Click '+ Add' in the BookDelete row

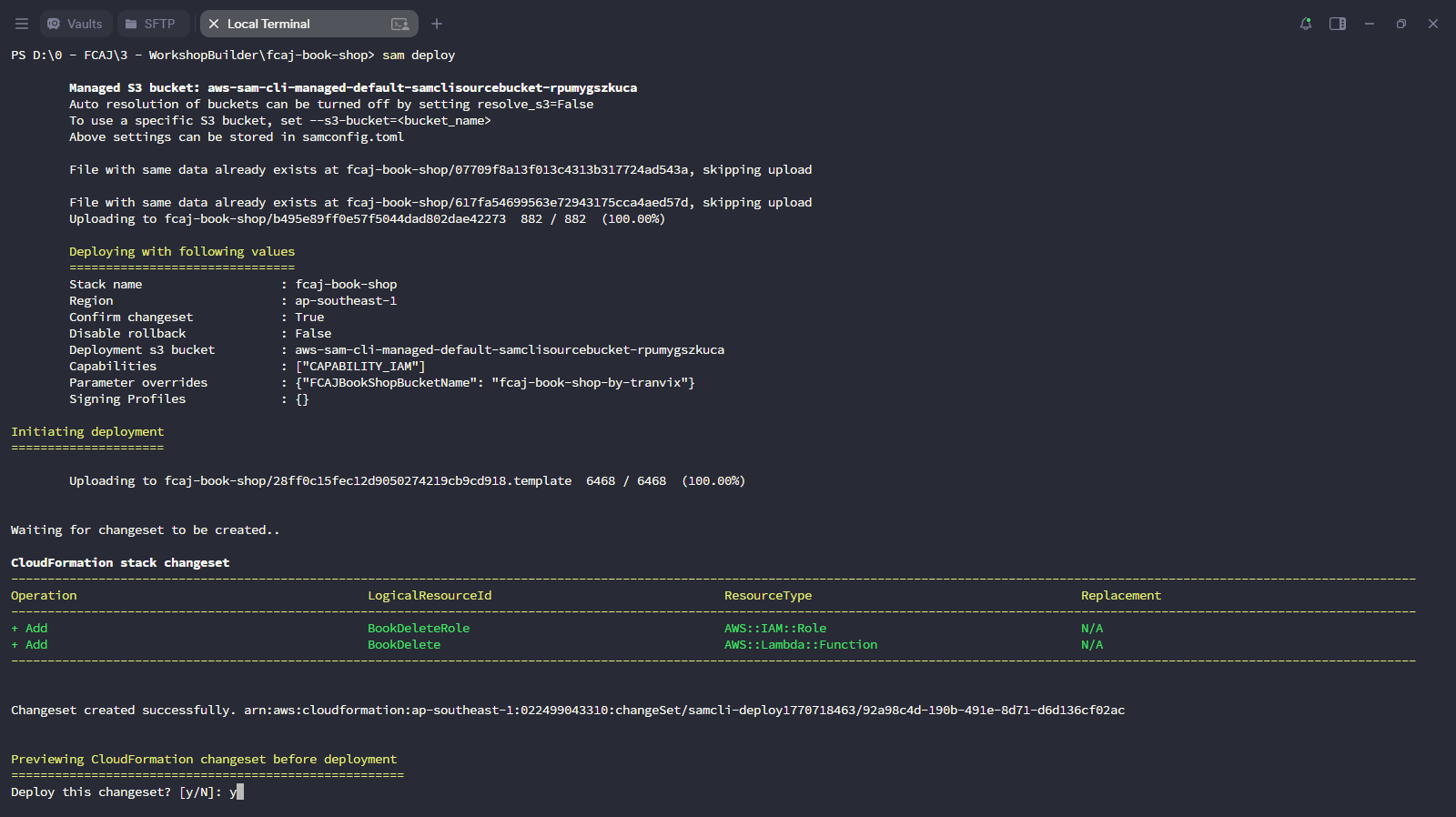pos(29,645)
